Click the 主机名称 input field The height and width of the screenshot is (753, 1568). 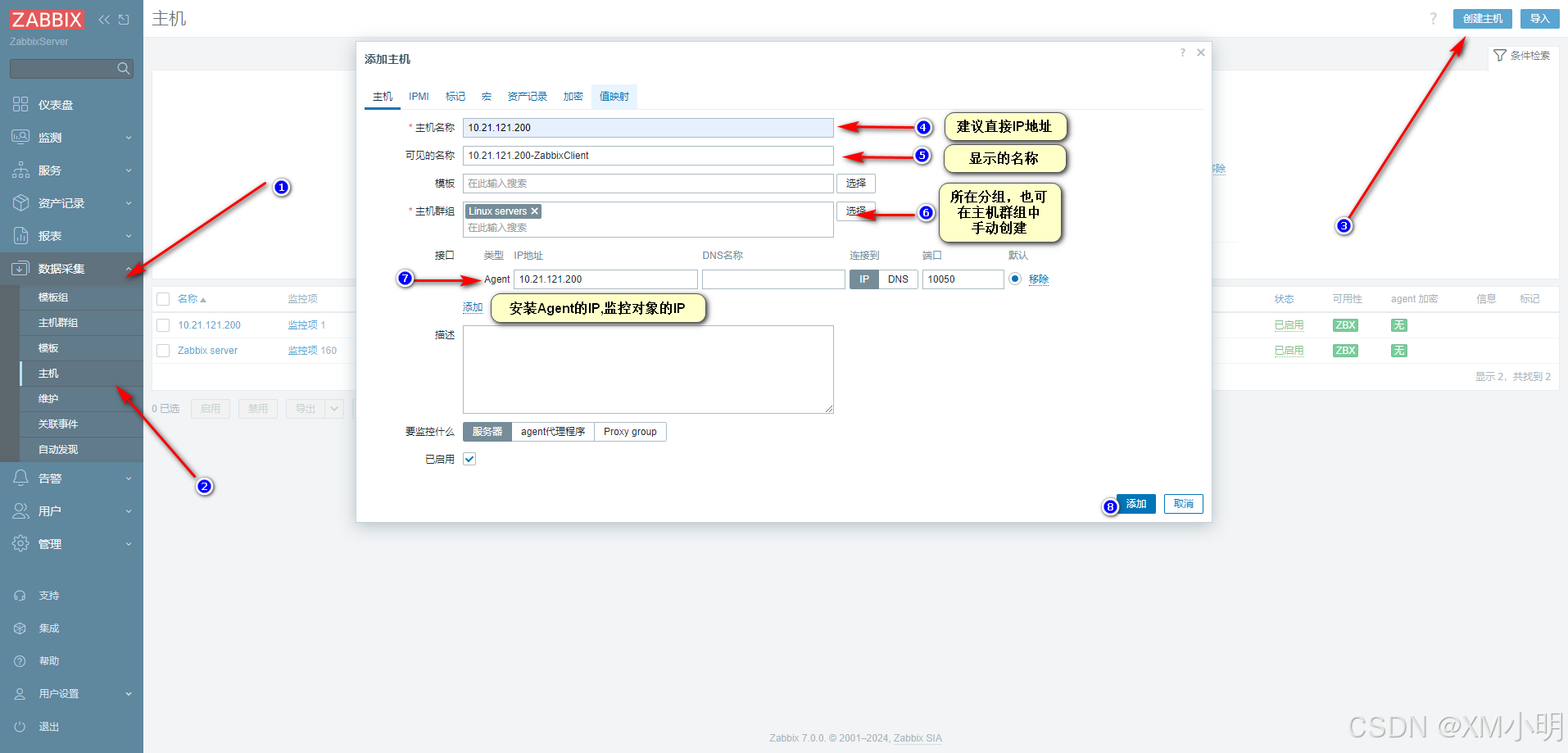point(648,128)
